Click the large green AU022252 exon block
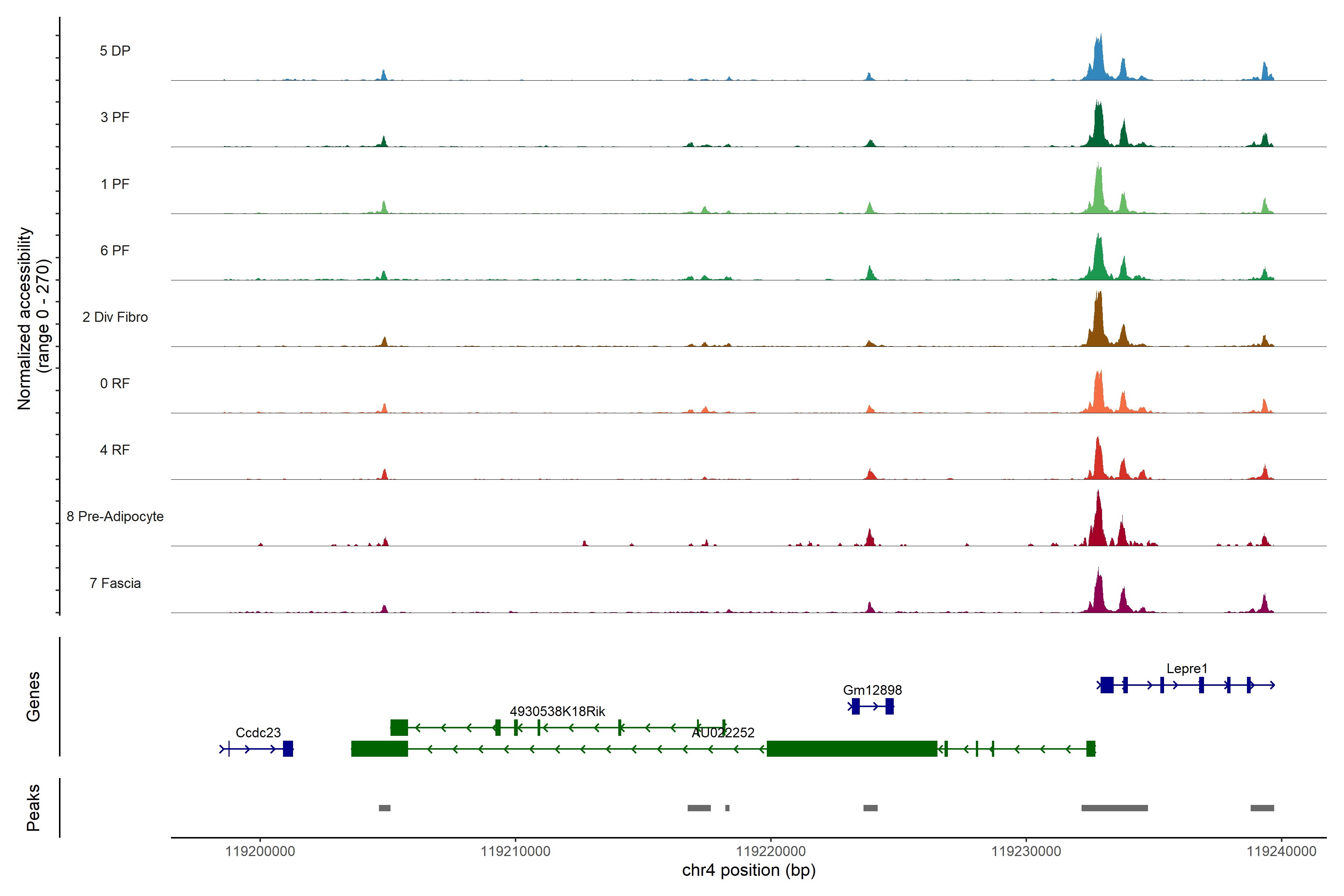The height and width of the screenshot is (896, 1344). pos(852,748)
